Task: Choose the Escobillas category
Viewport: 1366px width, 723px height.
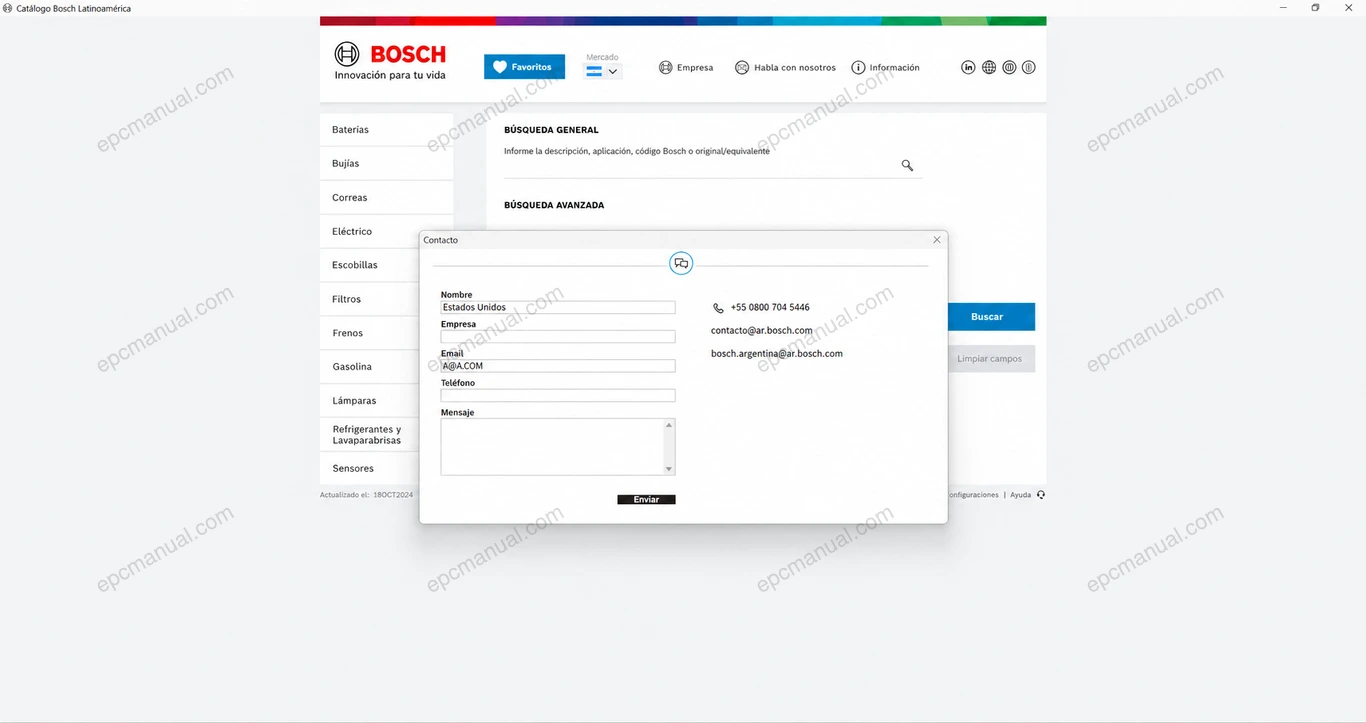Action: [370, 266]
